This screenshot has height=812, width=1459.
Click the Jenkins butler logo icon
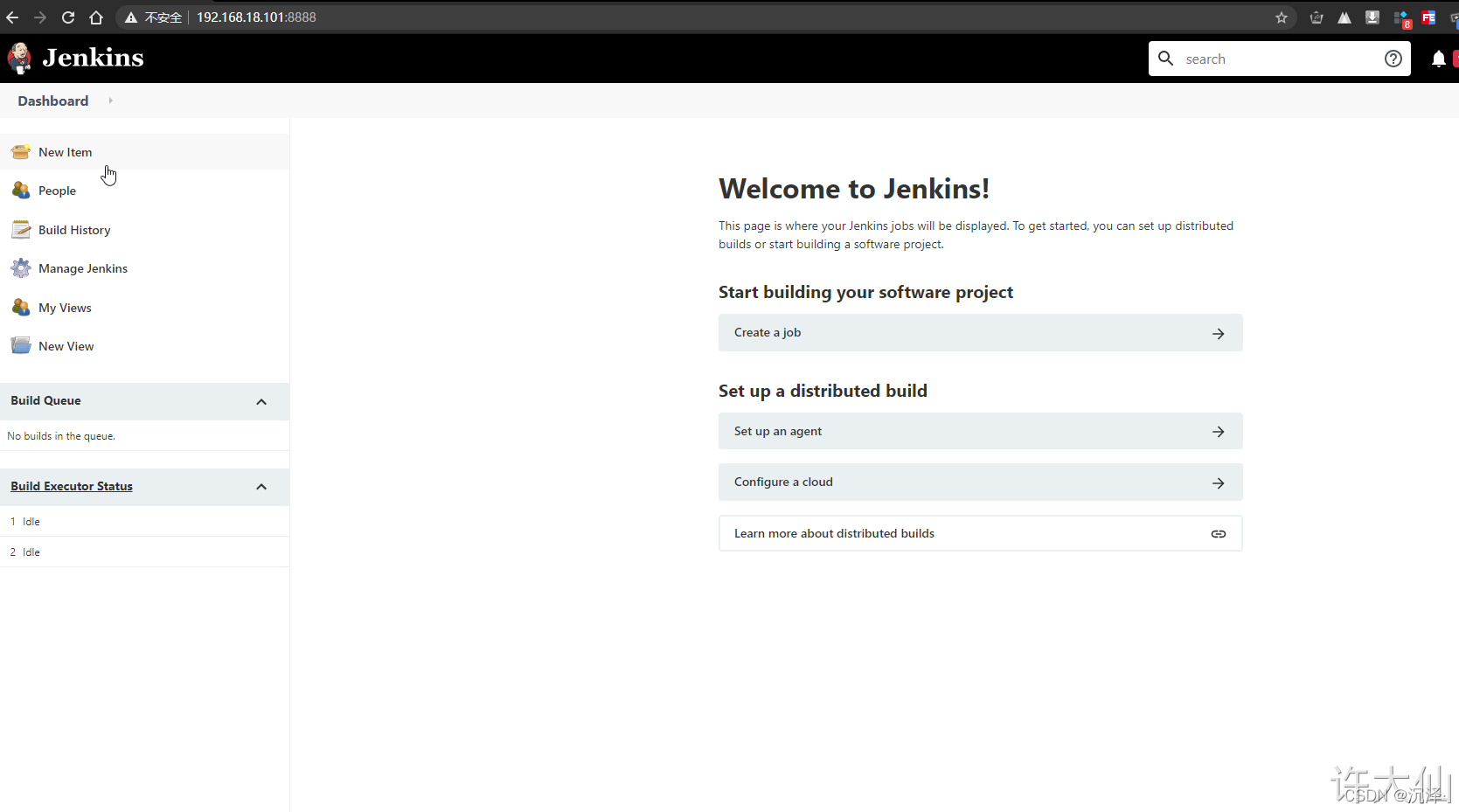pyautogui.click(x=19, y=58)
